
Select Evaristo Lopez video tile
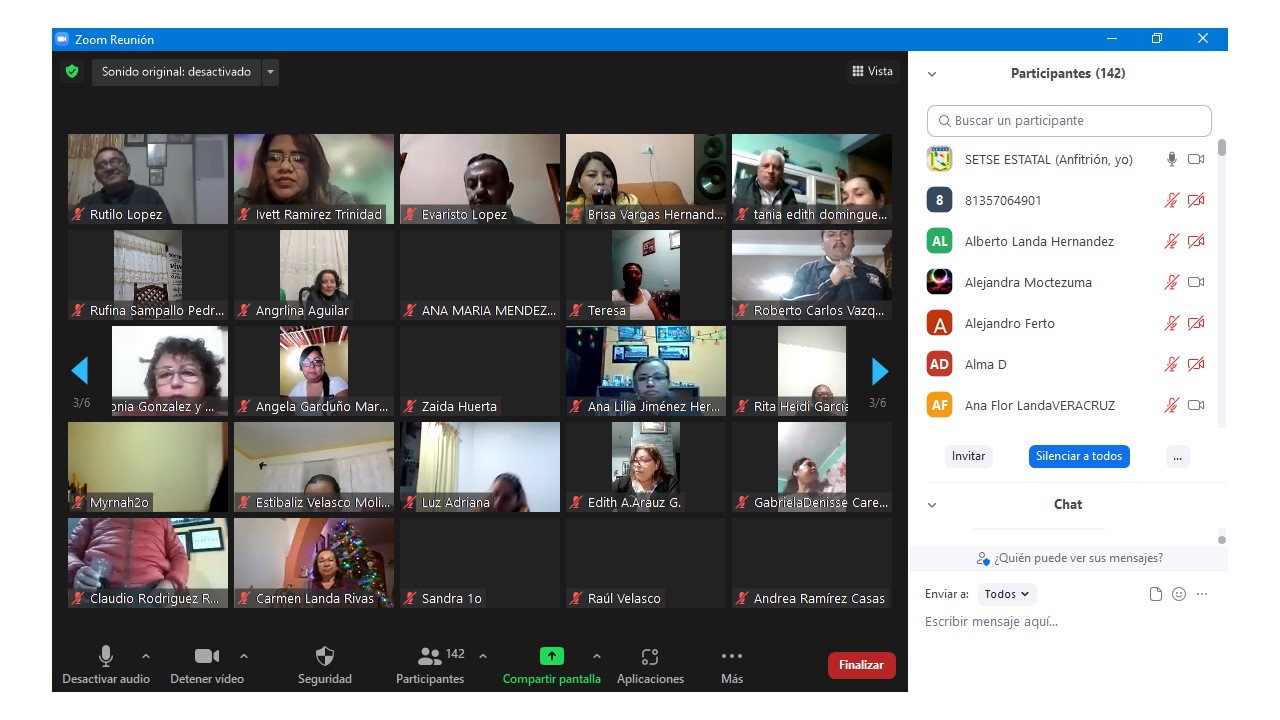[480, 179]
